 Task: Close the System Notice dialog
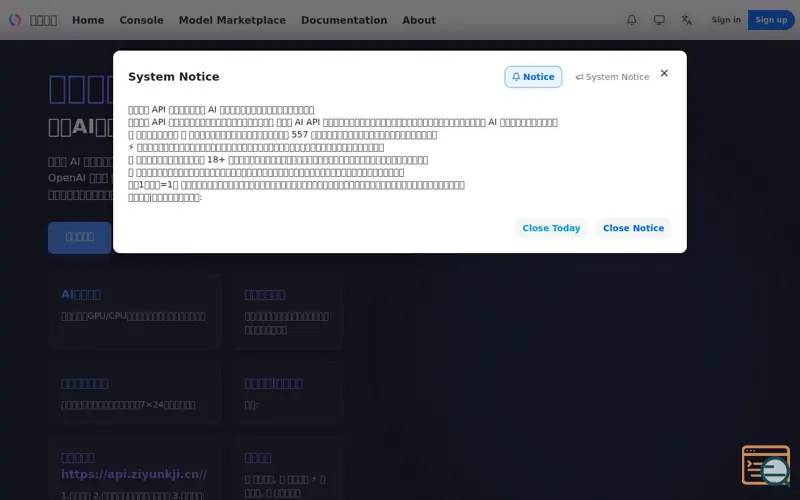click(664, 73)
